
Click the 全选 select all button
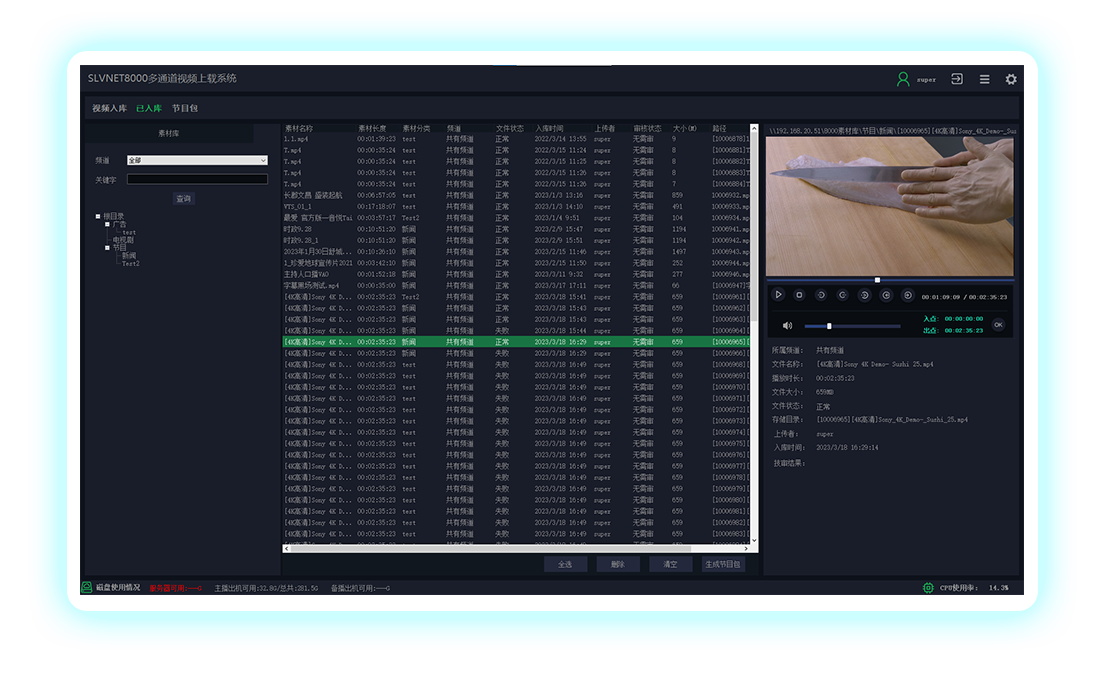pyautogui.click(x=565, y=564)
